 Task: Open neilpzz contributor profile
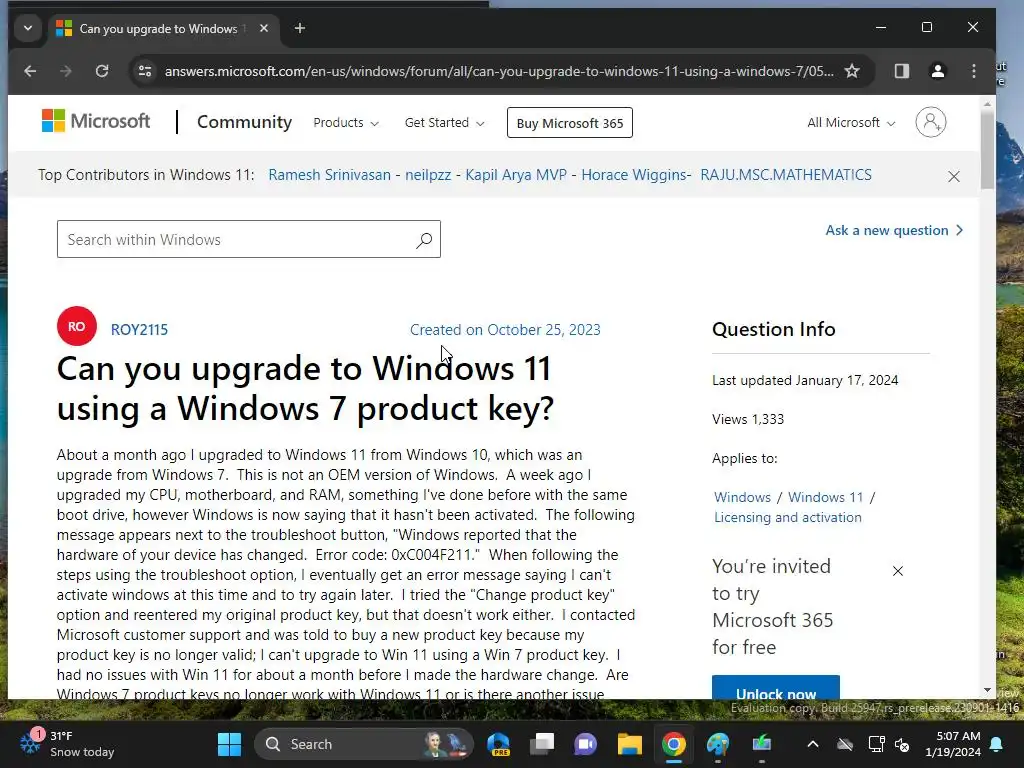pos(428,175)
